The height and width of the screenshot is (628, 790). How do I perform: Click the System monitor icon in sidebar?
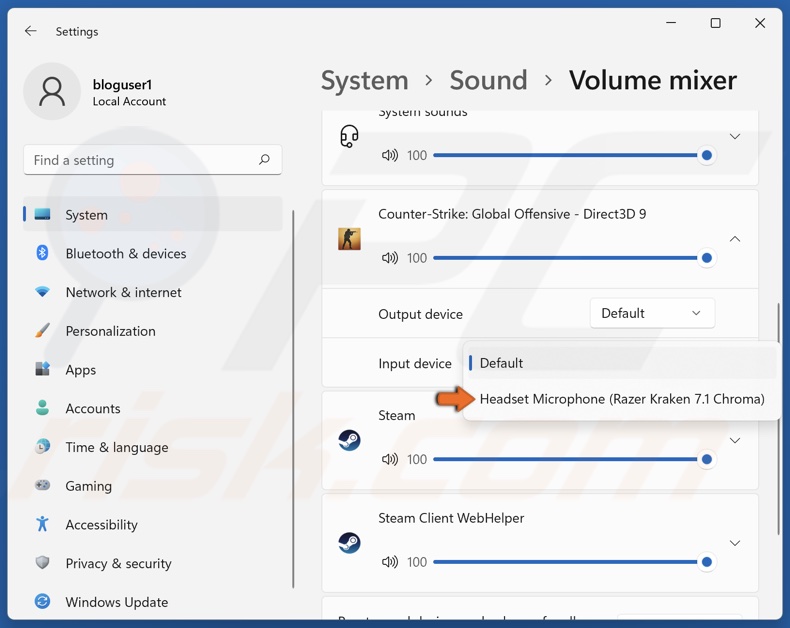point(42,214)
